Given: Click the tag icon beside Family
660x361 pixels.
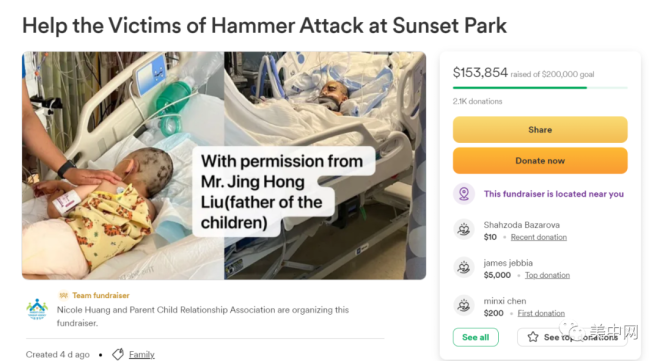Looking at the screenshot, I should click(x=118, y=354).
